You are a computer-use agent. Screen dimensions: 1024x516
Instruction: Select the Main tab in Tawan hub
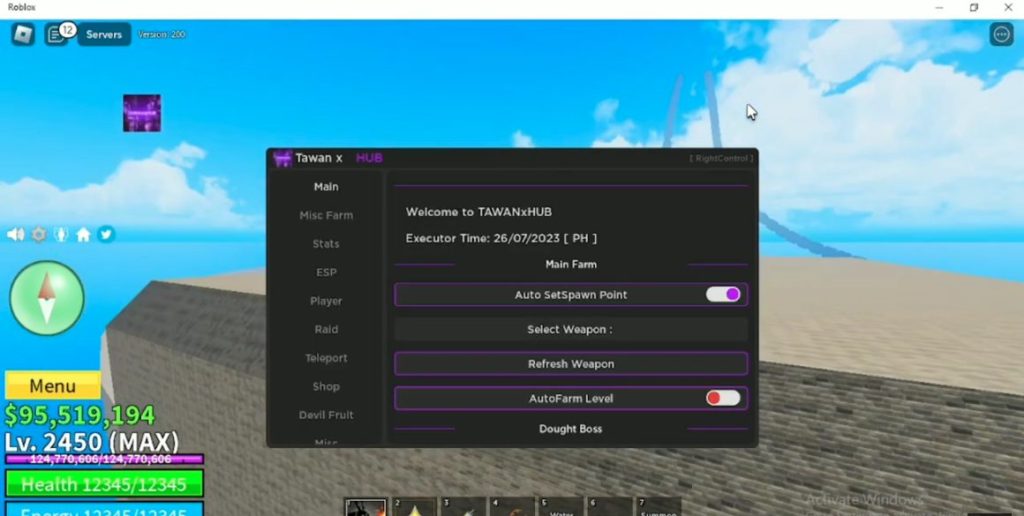[326, 187]
